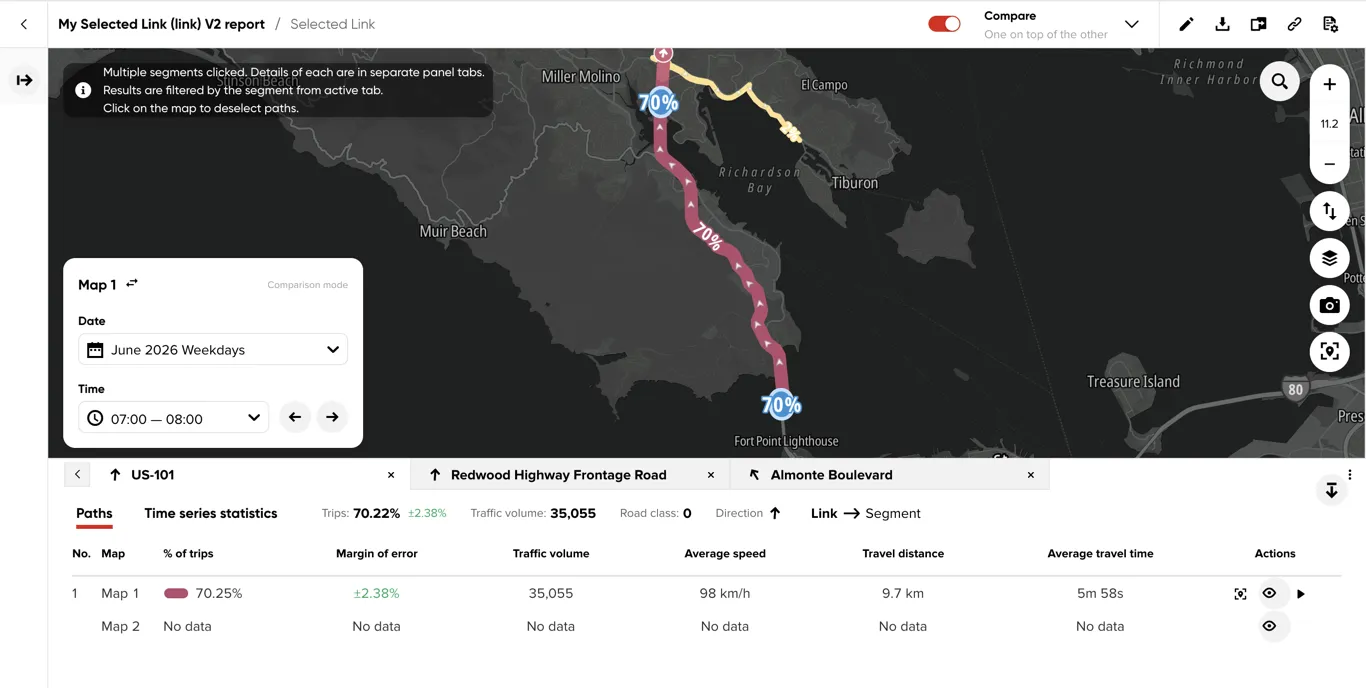Viewport: 1366px width, 688px height.
Task: Take map screenshot with camera button
Action: tap(1329, 305)
